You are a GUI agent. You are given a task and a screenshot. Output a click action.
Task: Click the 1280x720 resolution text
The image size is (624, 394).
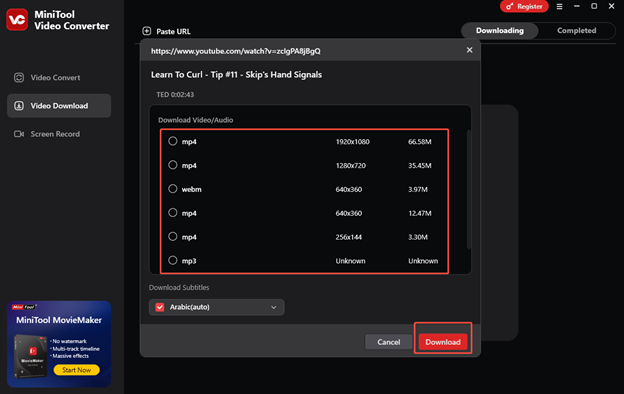pyautogui.click(x=351, y=166)
